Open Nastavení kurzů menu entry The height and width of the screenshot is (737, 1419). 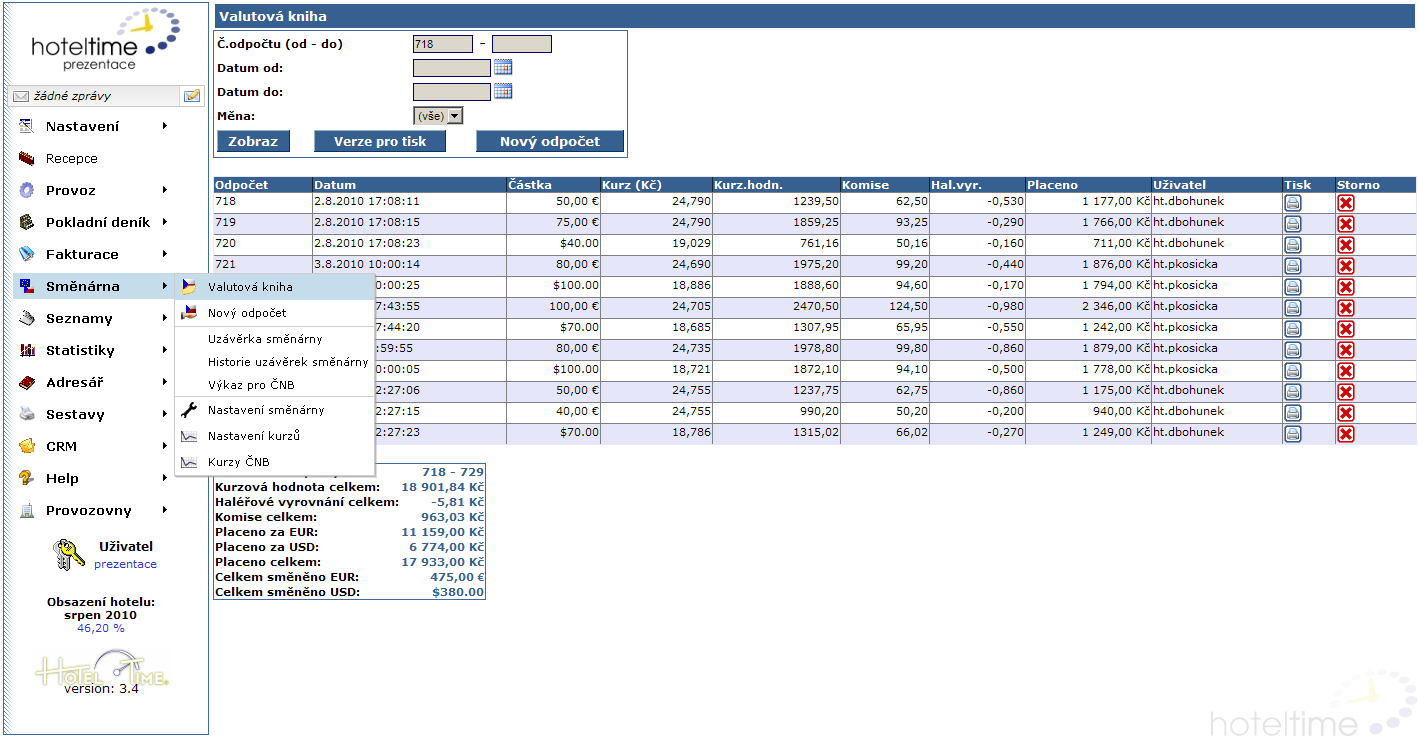click(274, 436)
